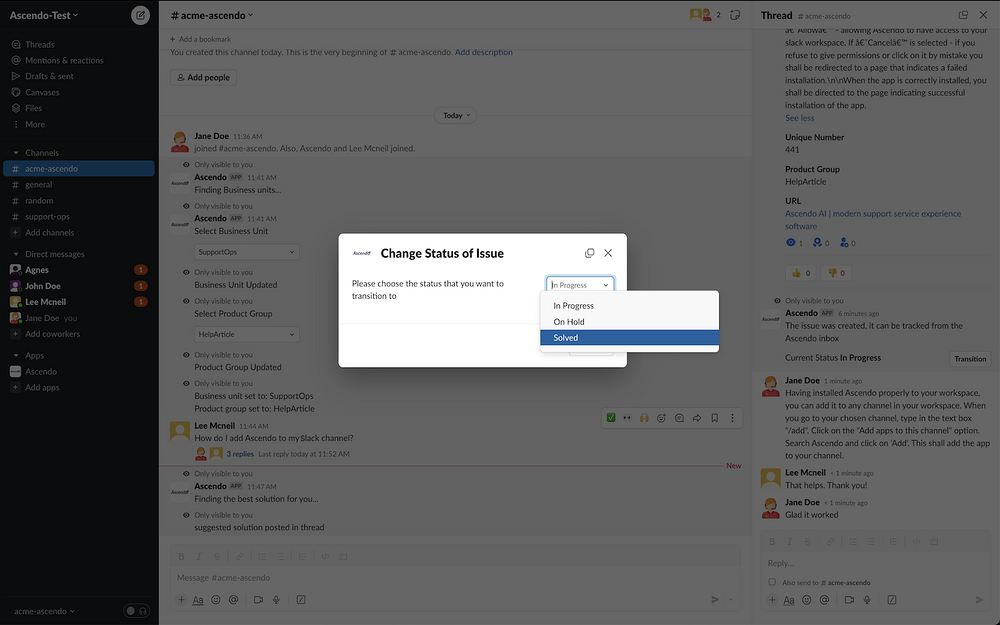Open emoji picker in channel composer
Viewport: 1000px width, 625px height.
point(216,599)
